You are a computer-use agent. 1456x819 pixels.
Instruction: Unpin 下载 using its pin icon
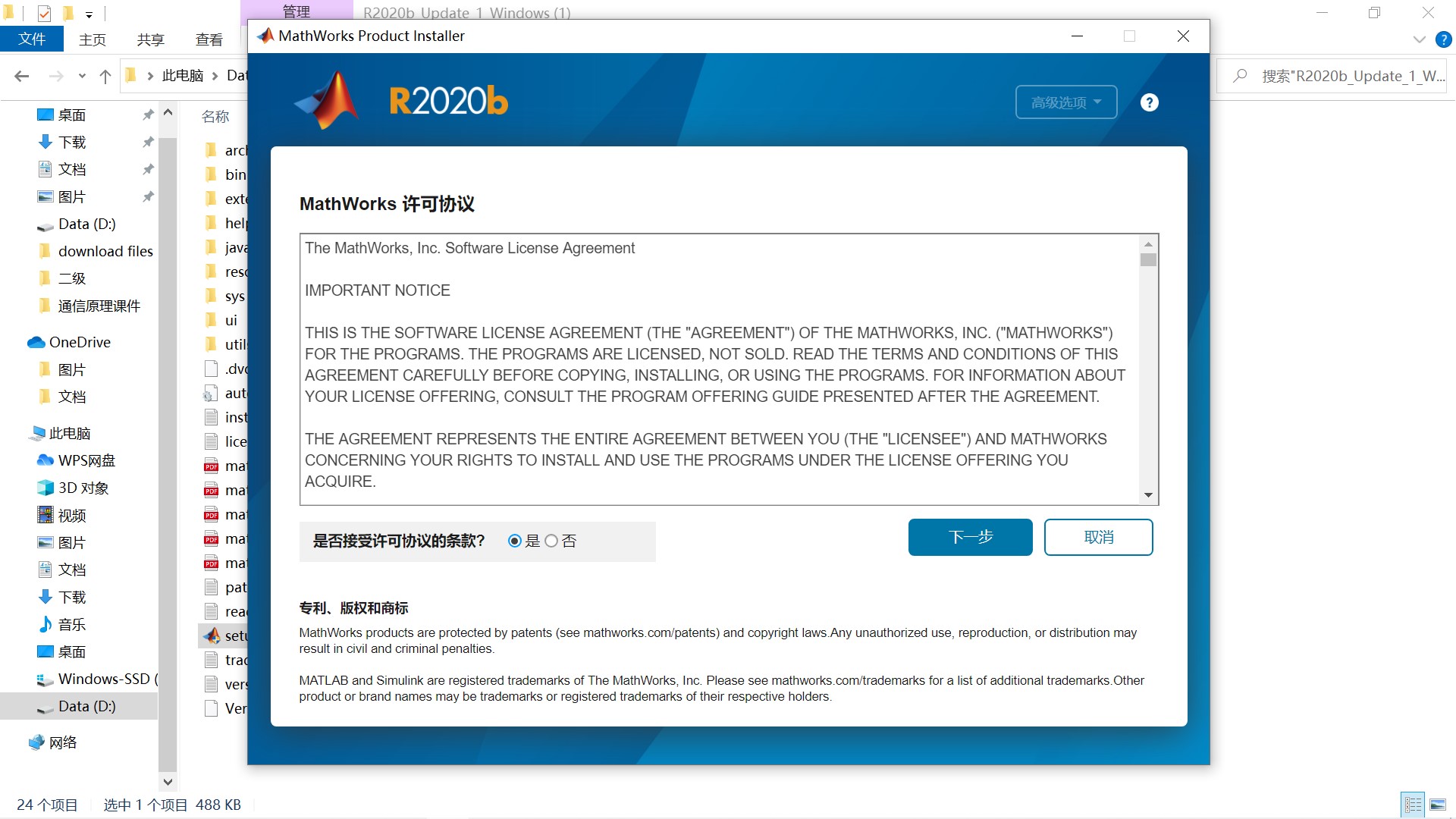[148, 142]
